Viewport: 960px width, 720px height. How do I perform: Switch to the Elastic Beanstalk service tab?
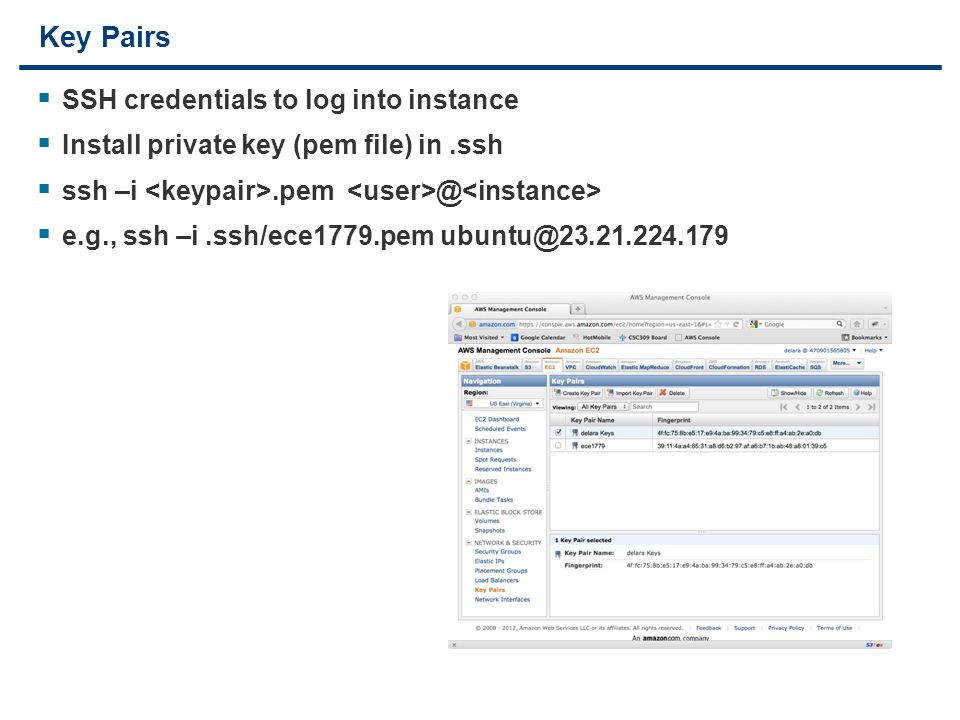(497, 366)
